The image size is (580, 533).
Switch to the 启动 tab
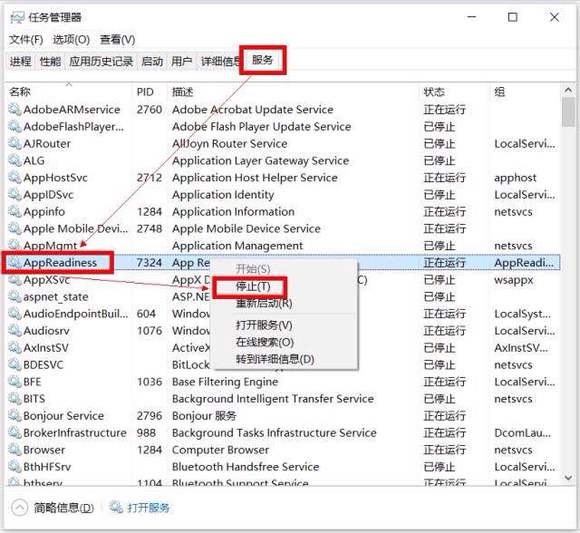coord(152,61)
